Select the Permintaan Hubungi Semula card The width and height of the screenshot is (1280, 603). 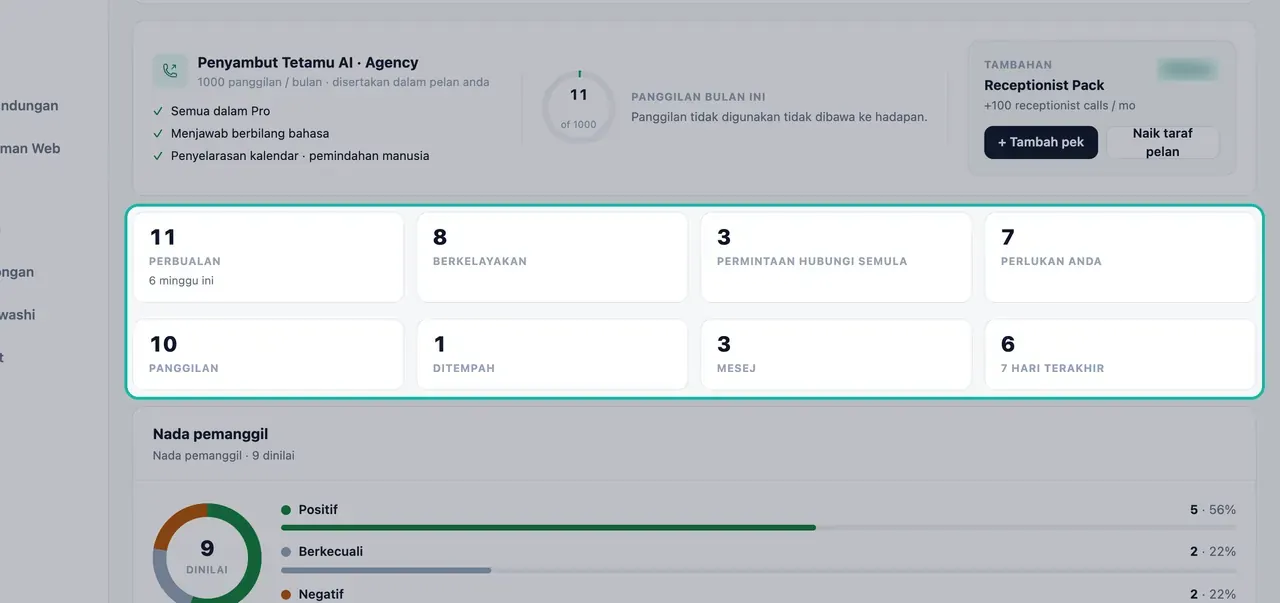click(836, 257)
